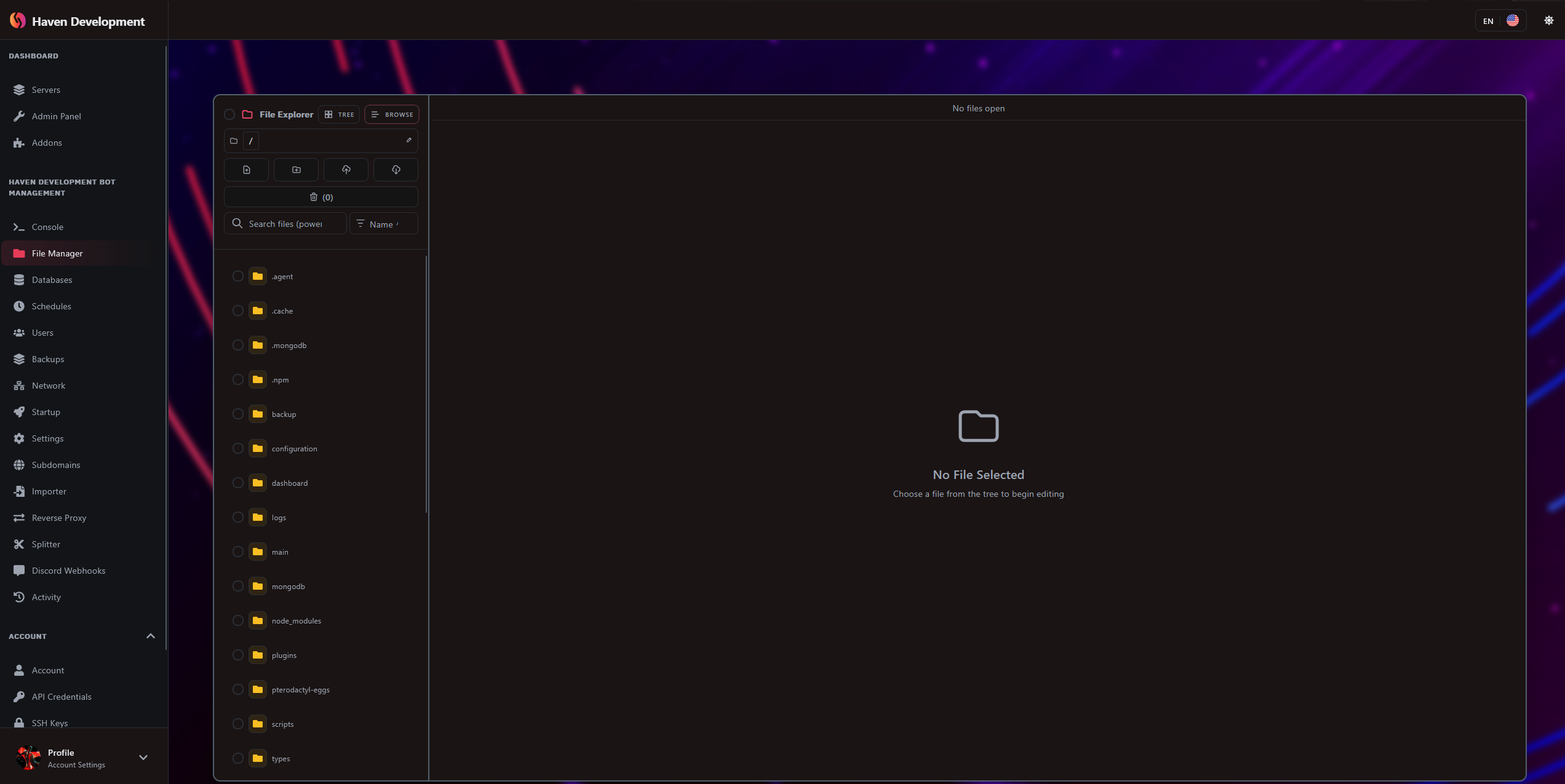The width and height of the screenshot is (1565, 784).
Task: Click the cloud download icon button
Action: (x=396, y=170)
